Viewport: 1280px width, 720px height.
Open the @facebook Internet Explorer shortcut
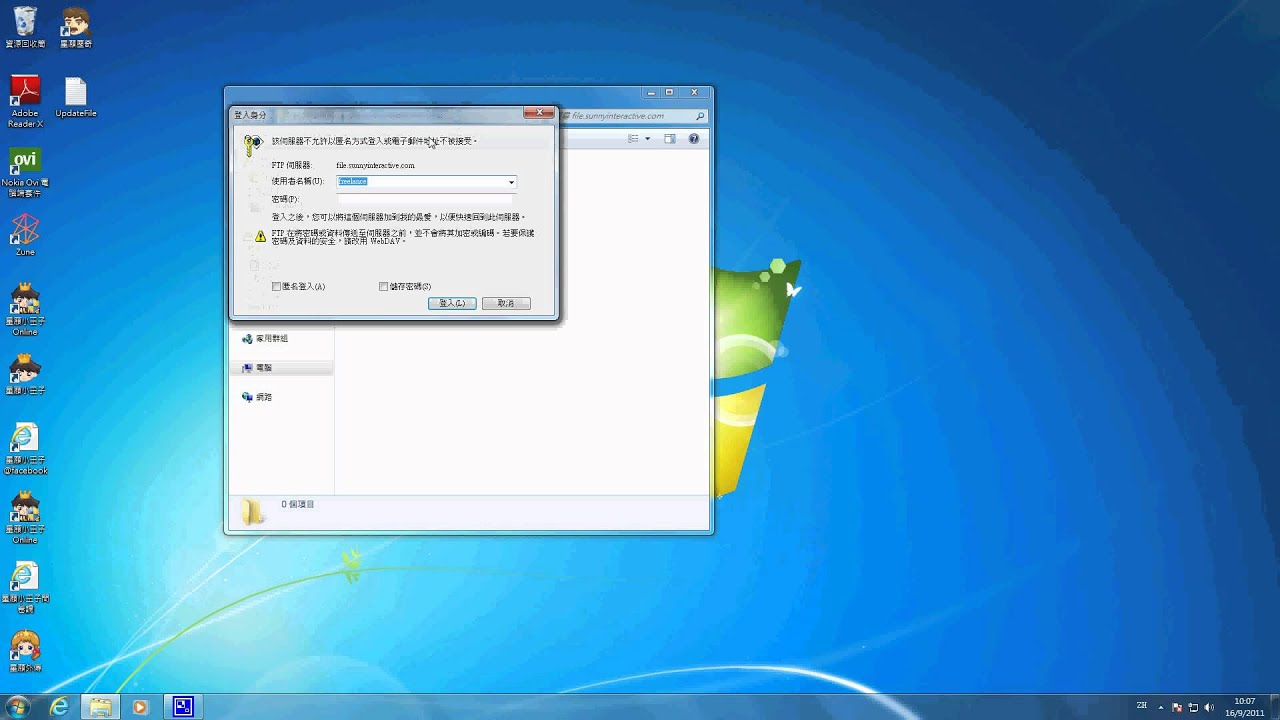(25, 449)
